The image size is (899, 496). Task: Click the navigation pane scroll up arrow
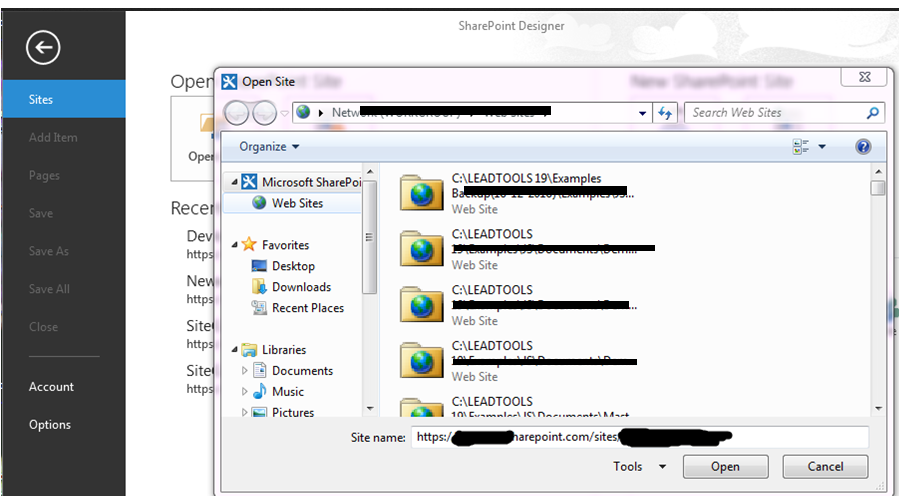coord(370,171)
